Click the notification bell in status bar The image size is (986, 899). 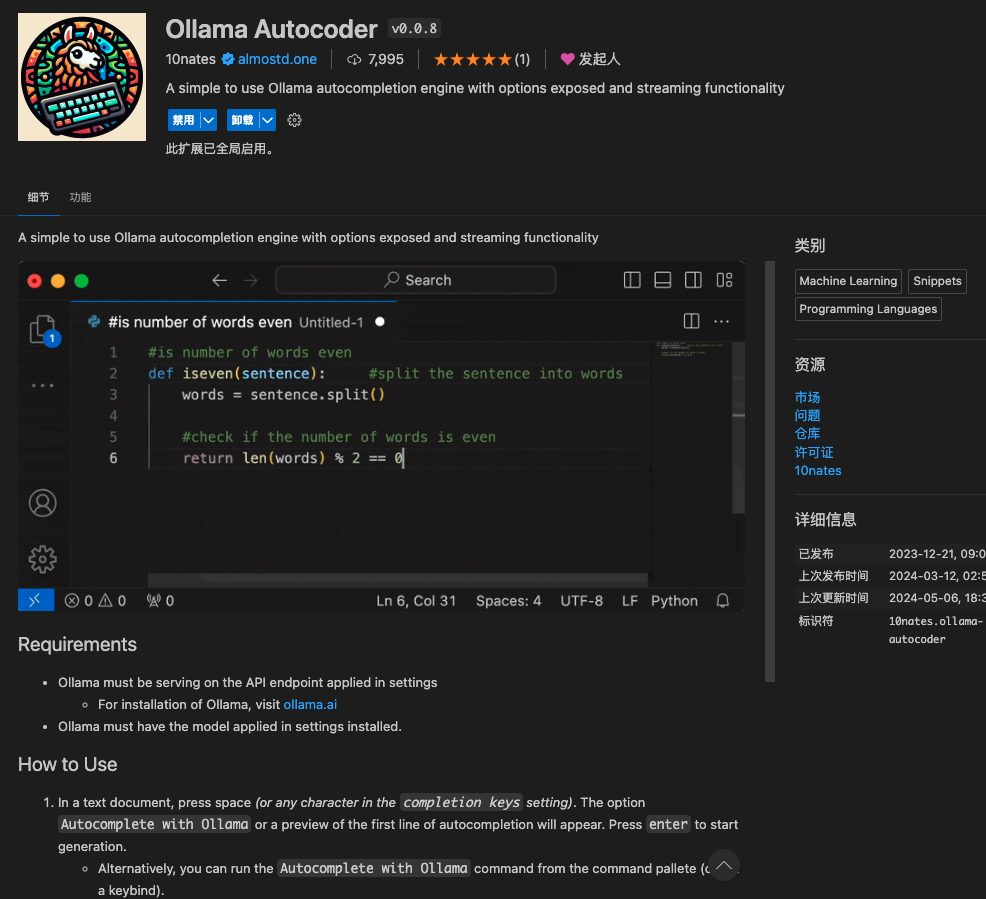723,601
